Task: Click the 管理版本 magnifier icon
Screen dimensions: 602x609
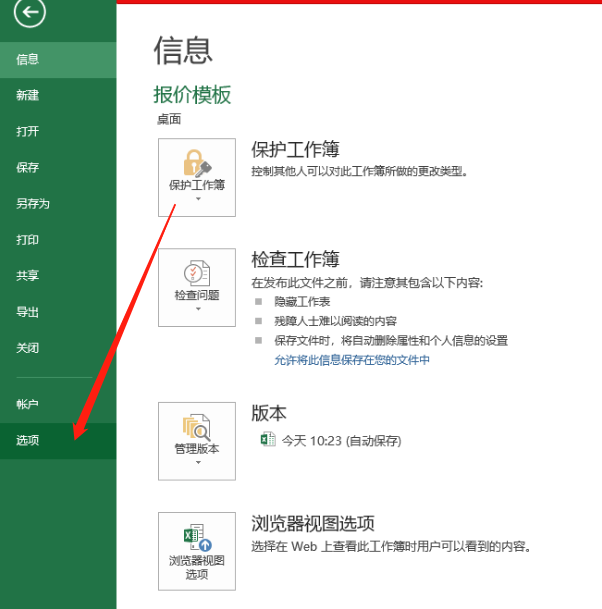Action: coord(196,426)
